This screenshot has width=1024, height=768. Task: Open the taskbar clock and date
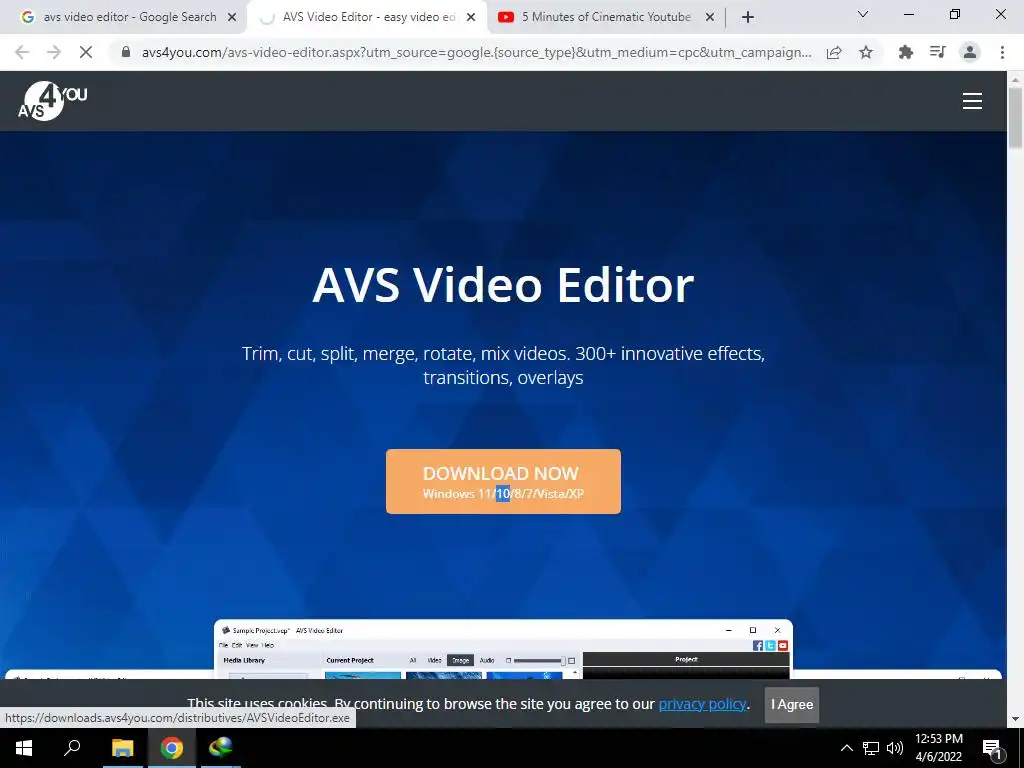tap(938, 748)
